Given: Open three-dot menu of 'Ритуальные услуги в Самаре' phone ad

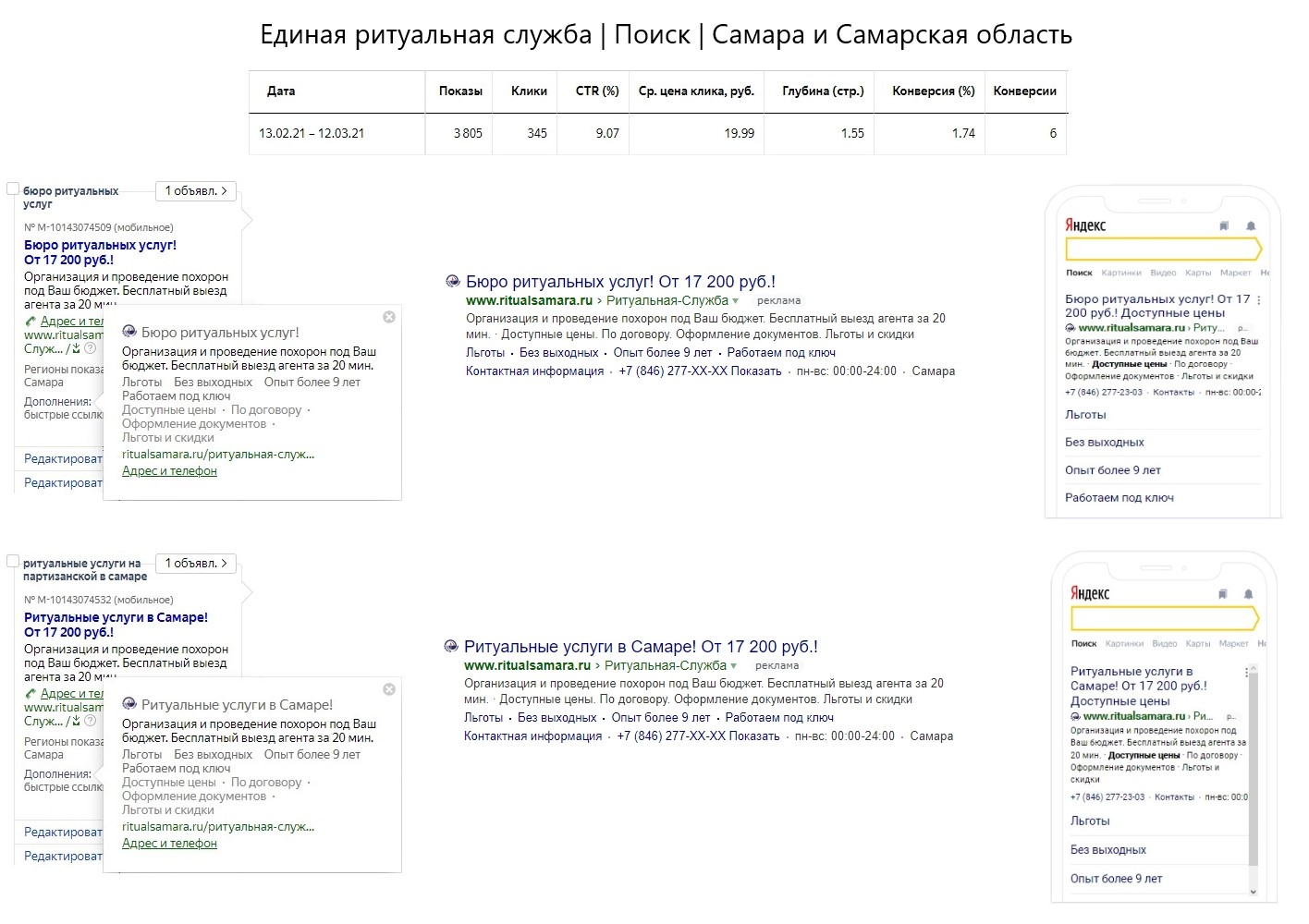Looking at the screenshot, I should [x=1246, y=673].
